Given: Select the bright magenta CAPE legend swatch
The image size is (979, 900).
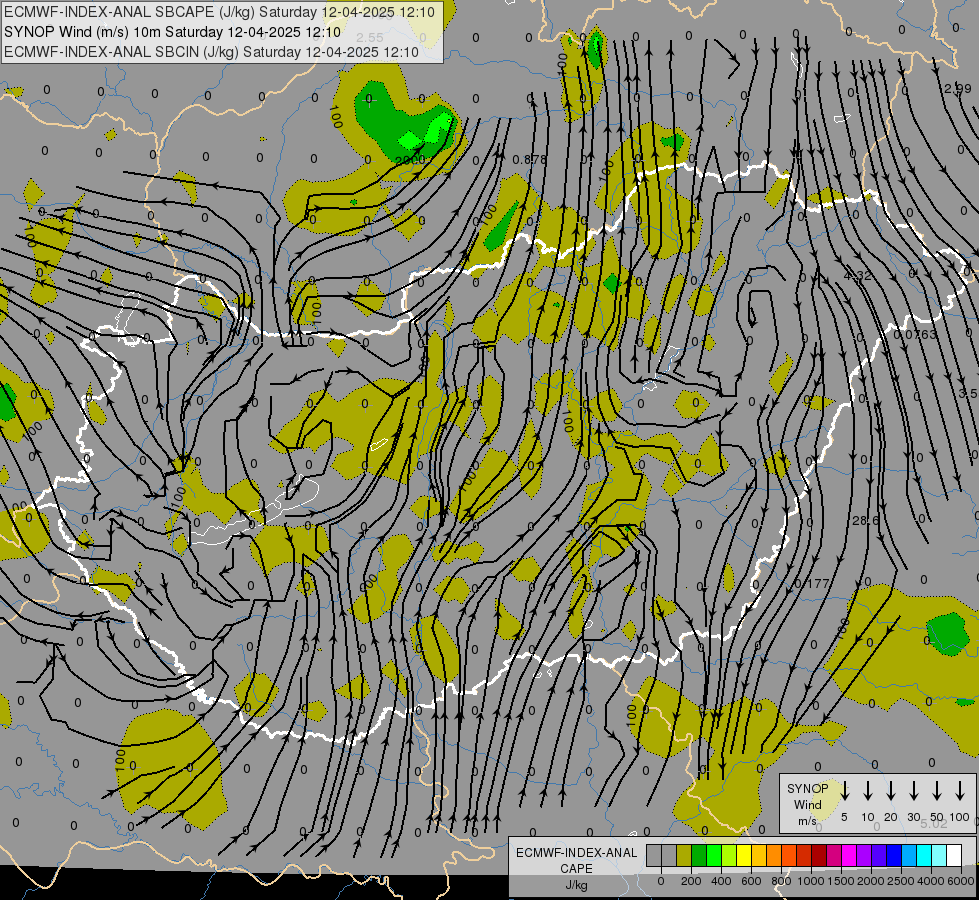Looking at the screenshot, I should tap(849, 856).
